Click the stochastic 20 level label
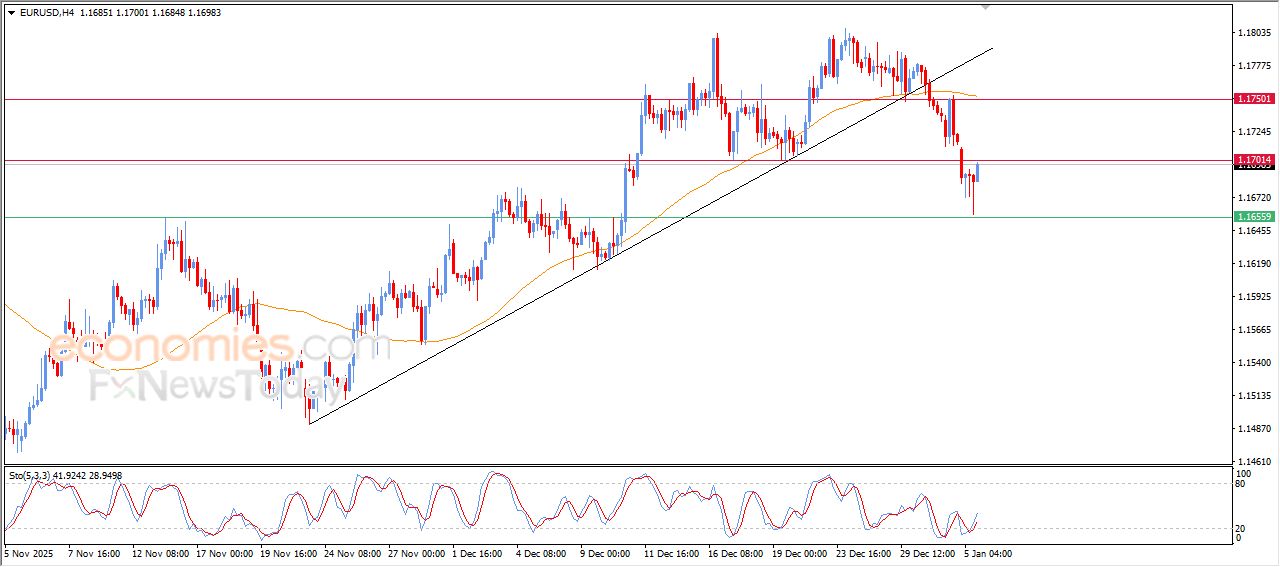The height and width of the screenshot is (567, 1280). tap(1242, 528)
